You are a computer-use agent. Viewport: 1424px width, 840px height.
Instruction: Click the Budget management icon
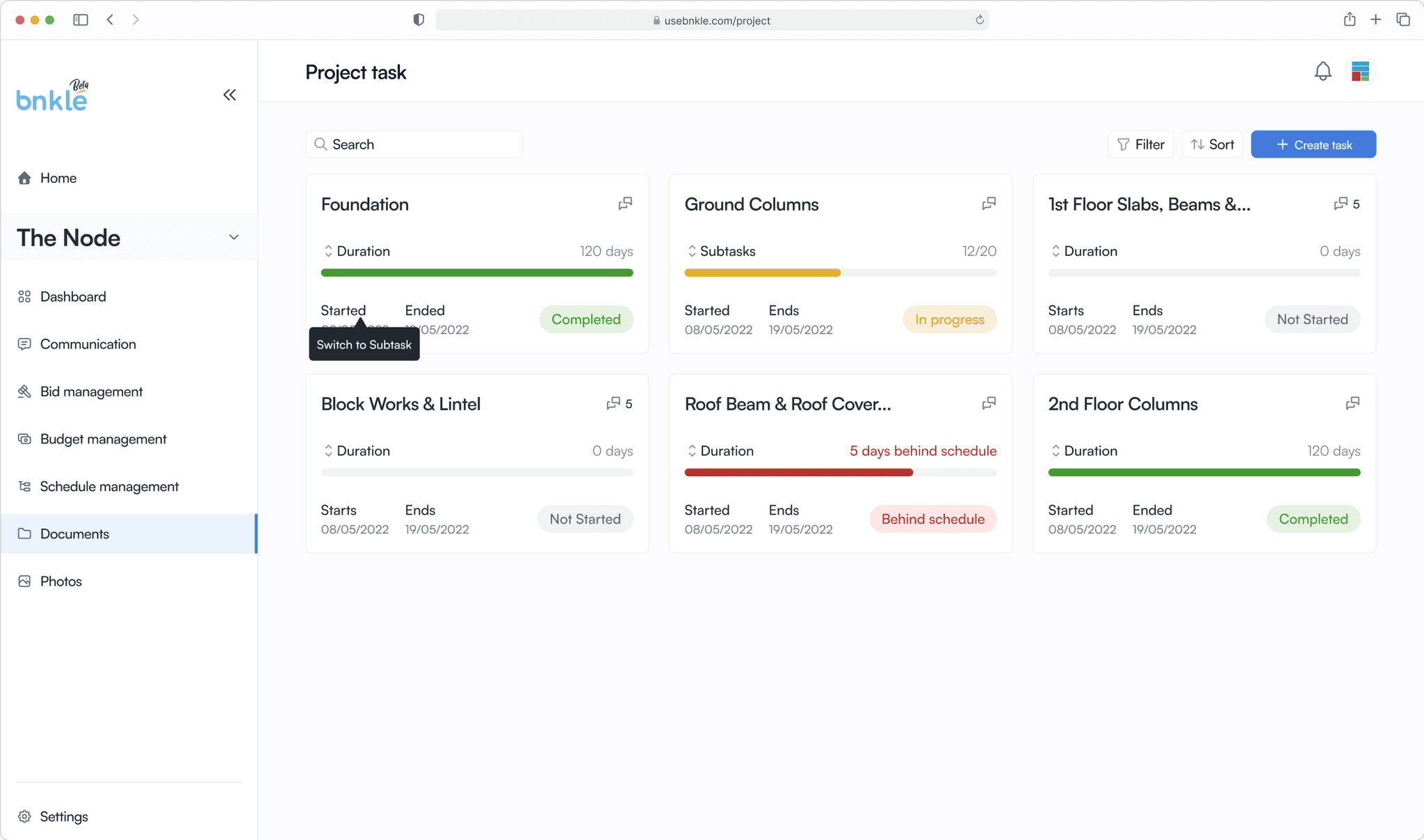point(24,439)
